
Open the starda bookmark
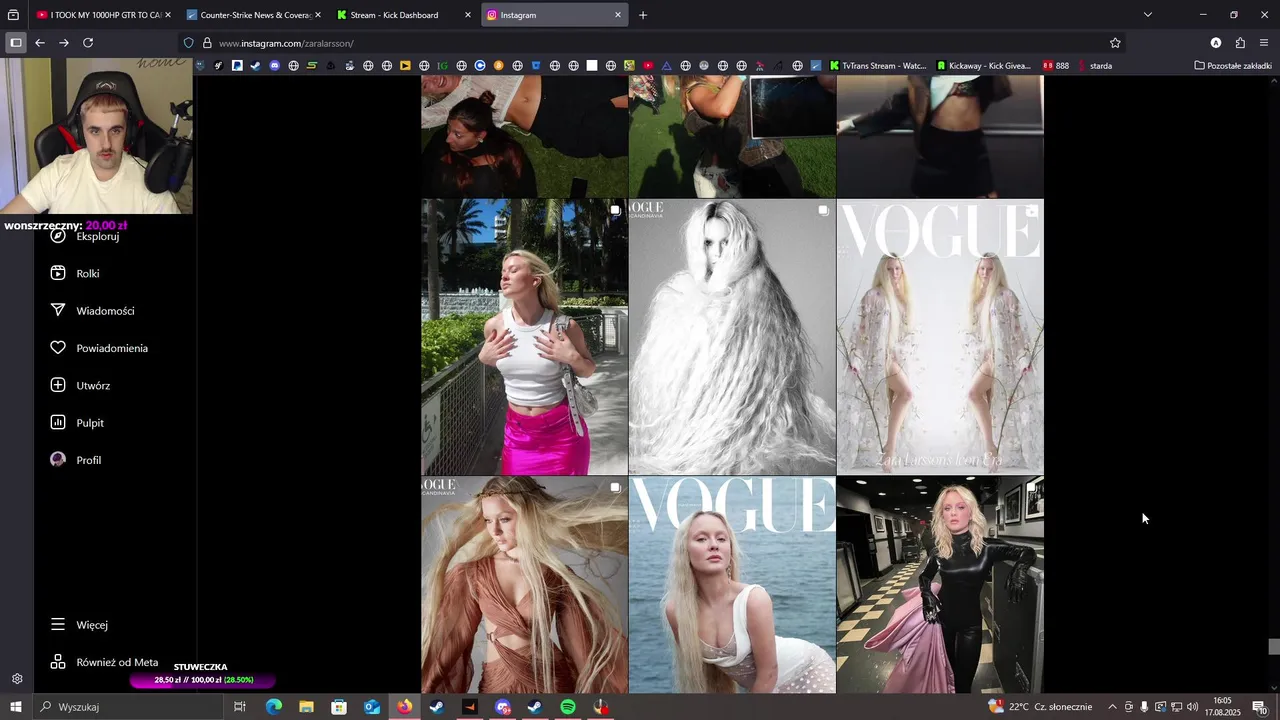(1094, 66)
